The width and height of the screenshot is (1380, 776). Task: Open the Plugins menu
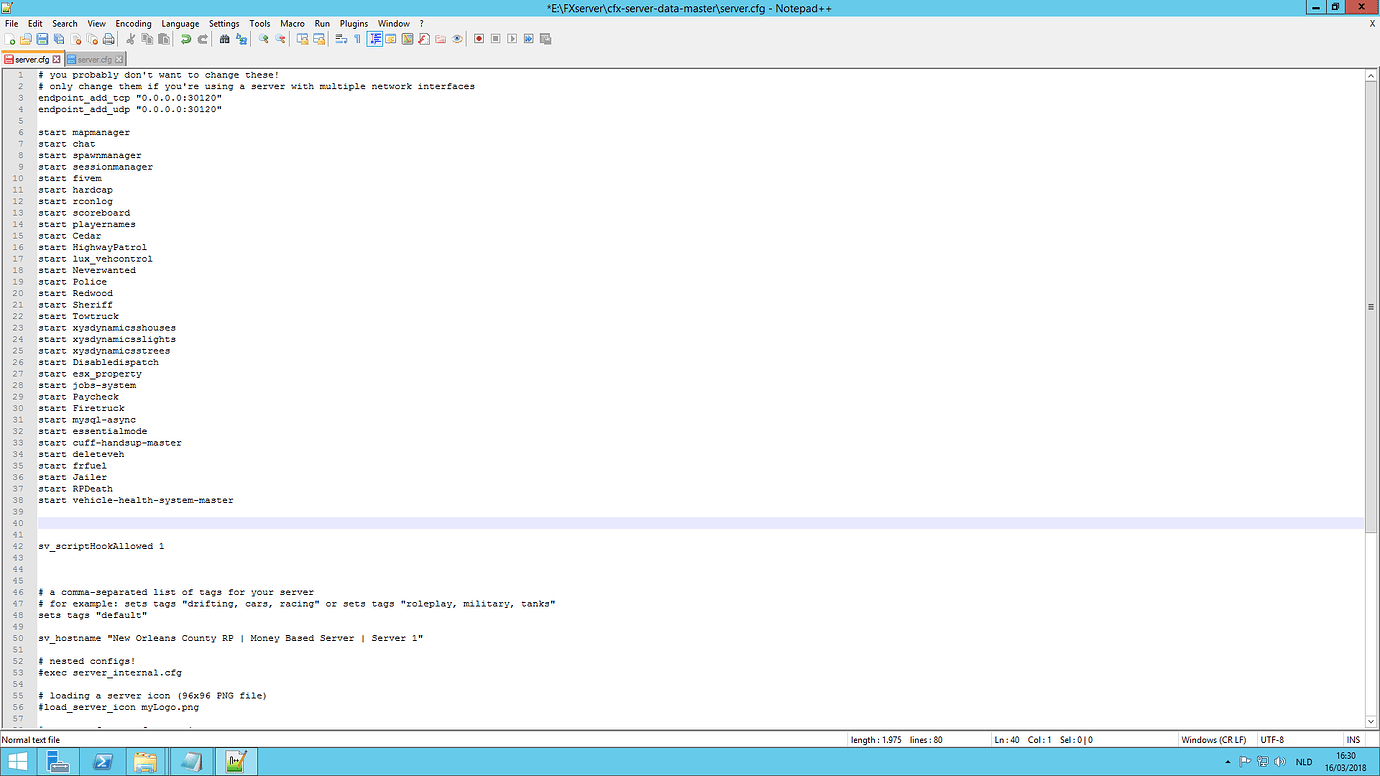[x=353, y=23]
